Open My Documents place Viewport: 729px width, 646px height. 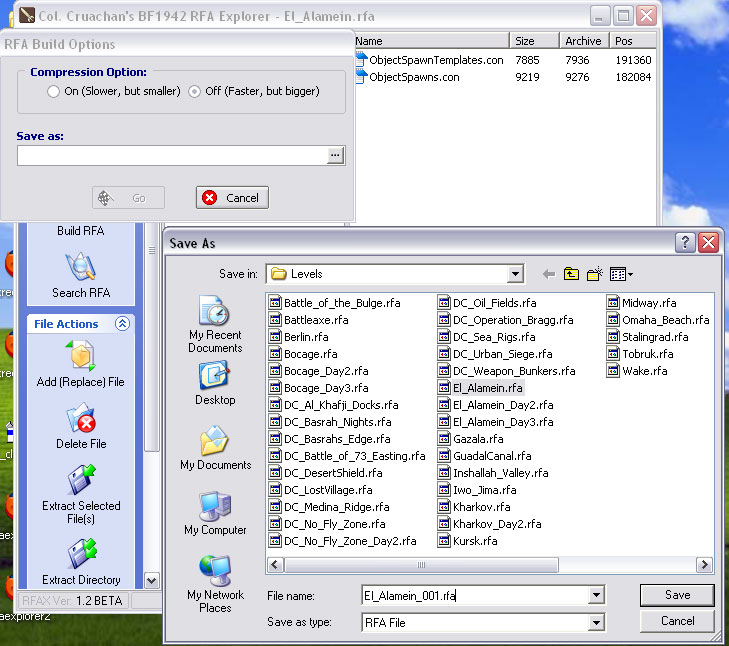click(216, 447)
